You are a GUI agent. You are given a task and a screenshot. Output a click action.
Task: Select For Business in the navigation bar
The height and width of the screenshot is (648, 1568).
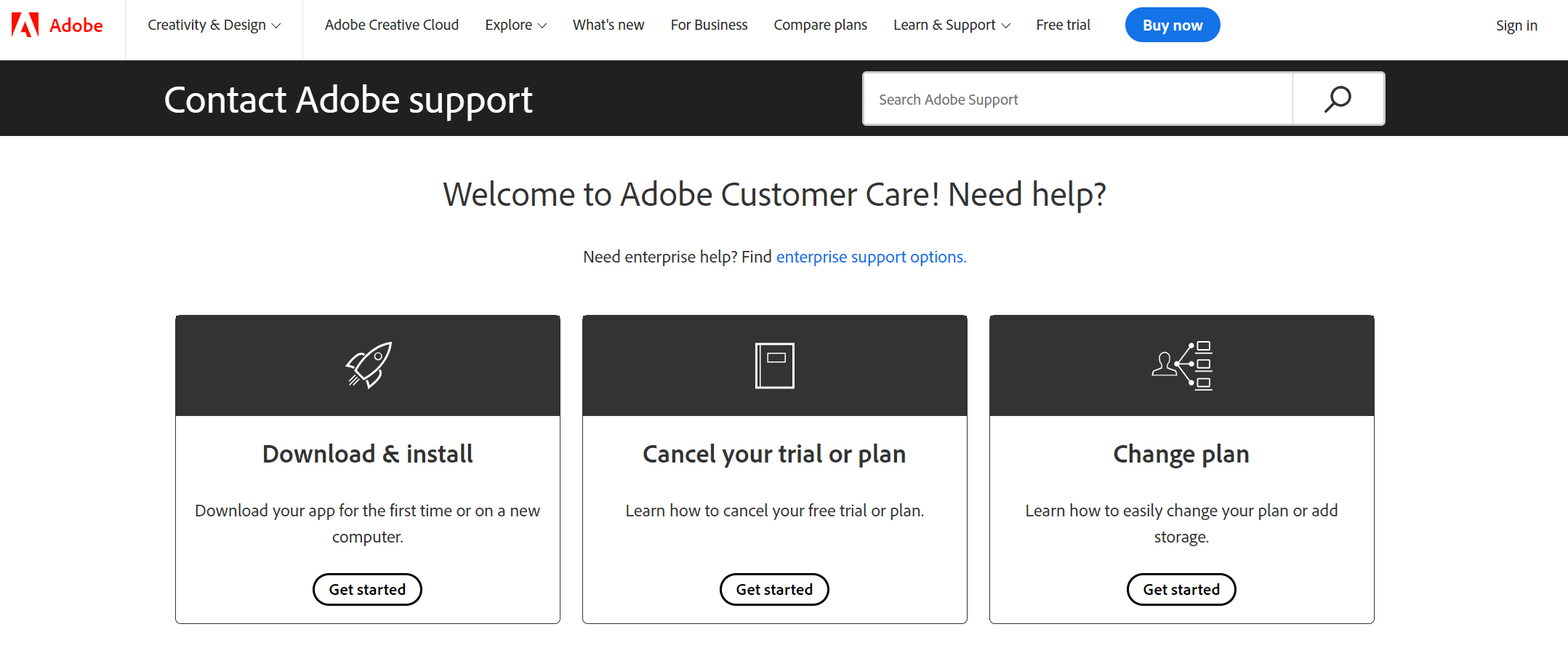click(709, 25)
